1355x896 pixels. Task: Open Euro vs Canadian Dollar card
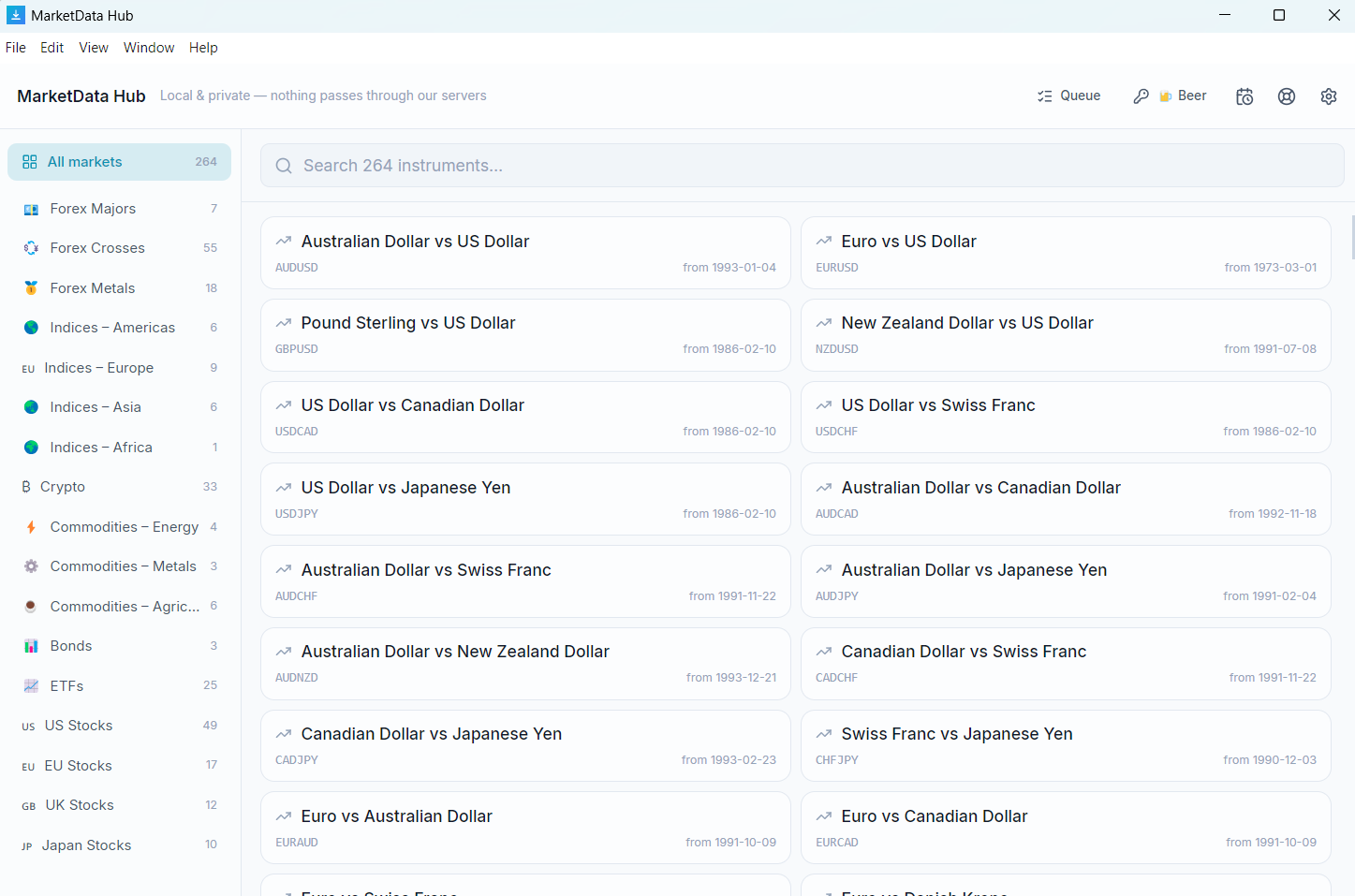[1066, 828]
